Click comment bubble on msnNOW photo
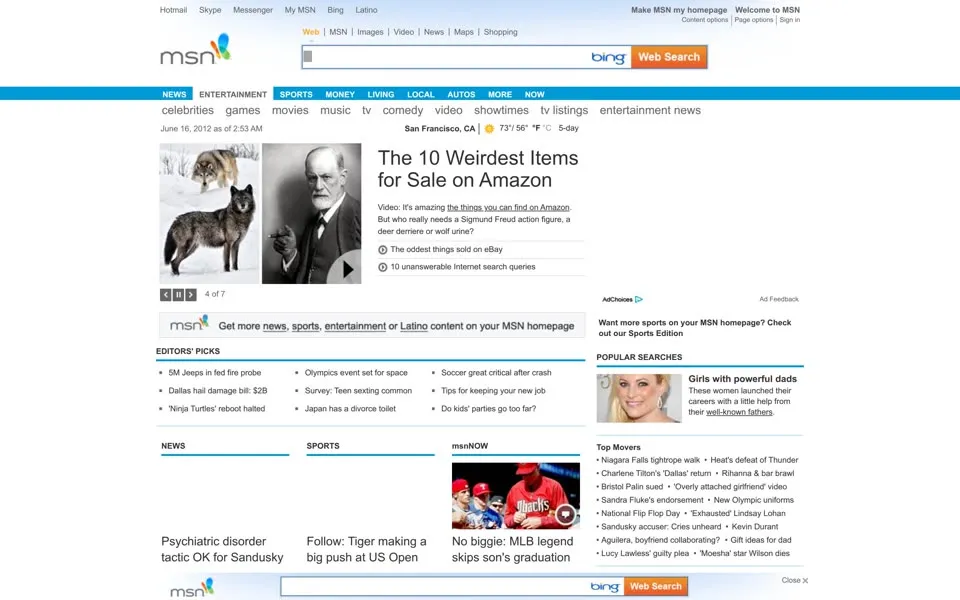960x600 pixels. tap(565, 514)
